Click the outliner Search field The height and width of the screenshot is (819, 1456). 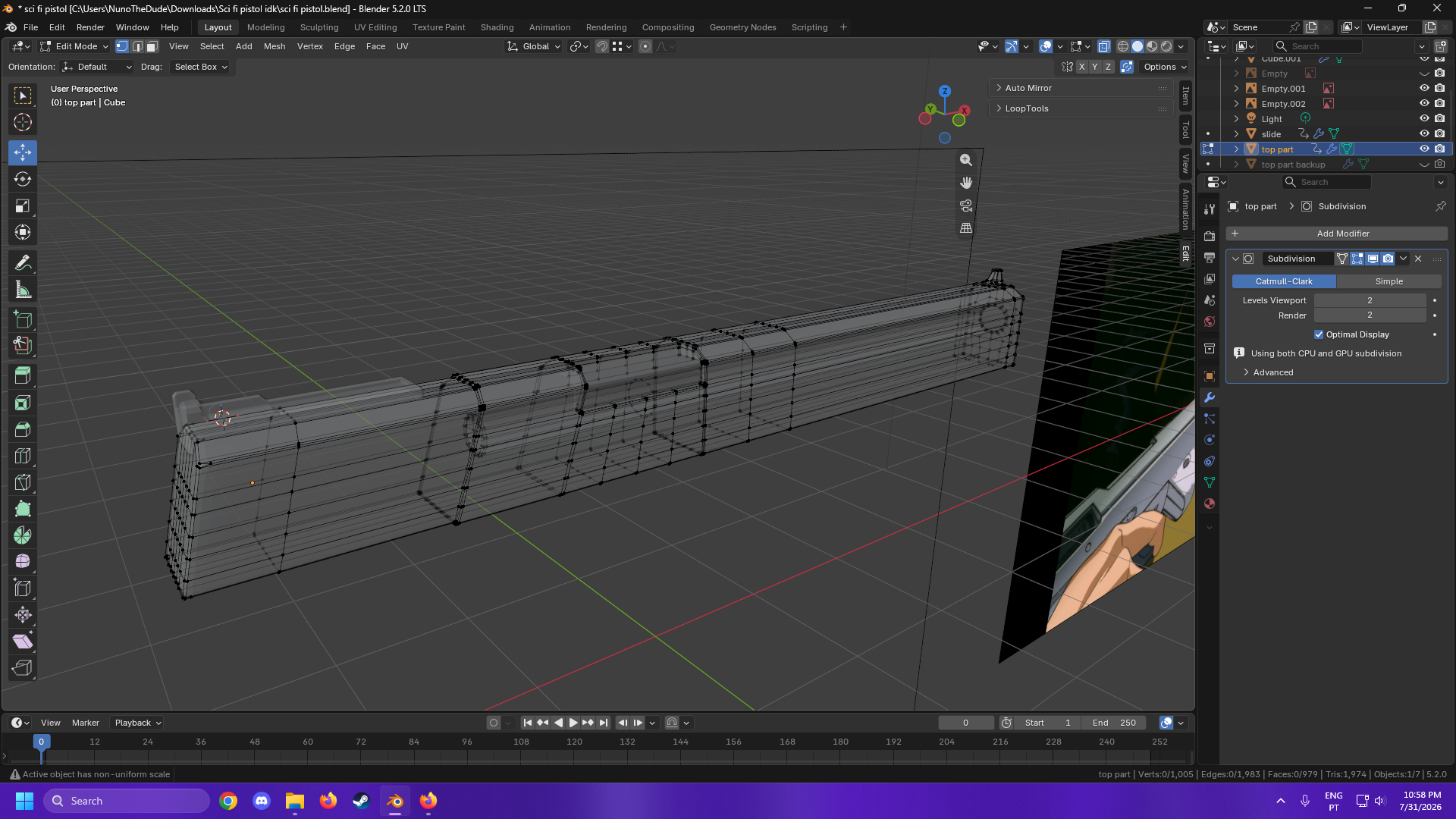[1318, 46]
